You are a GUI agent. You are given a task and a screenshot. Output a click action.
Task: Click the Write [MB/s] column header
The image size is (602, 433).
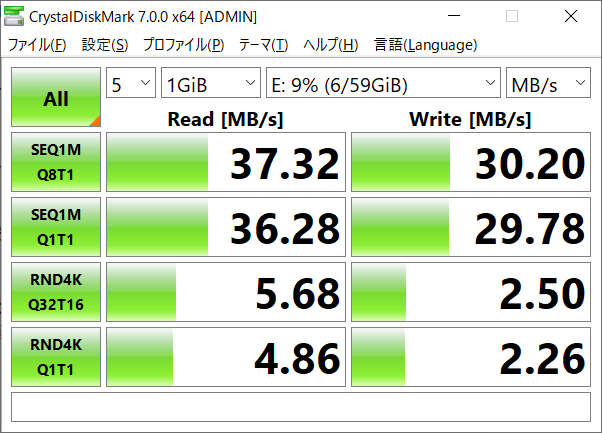tap(470, 119)
